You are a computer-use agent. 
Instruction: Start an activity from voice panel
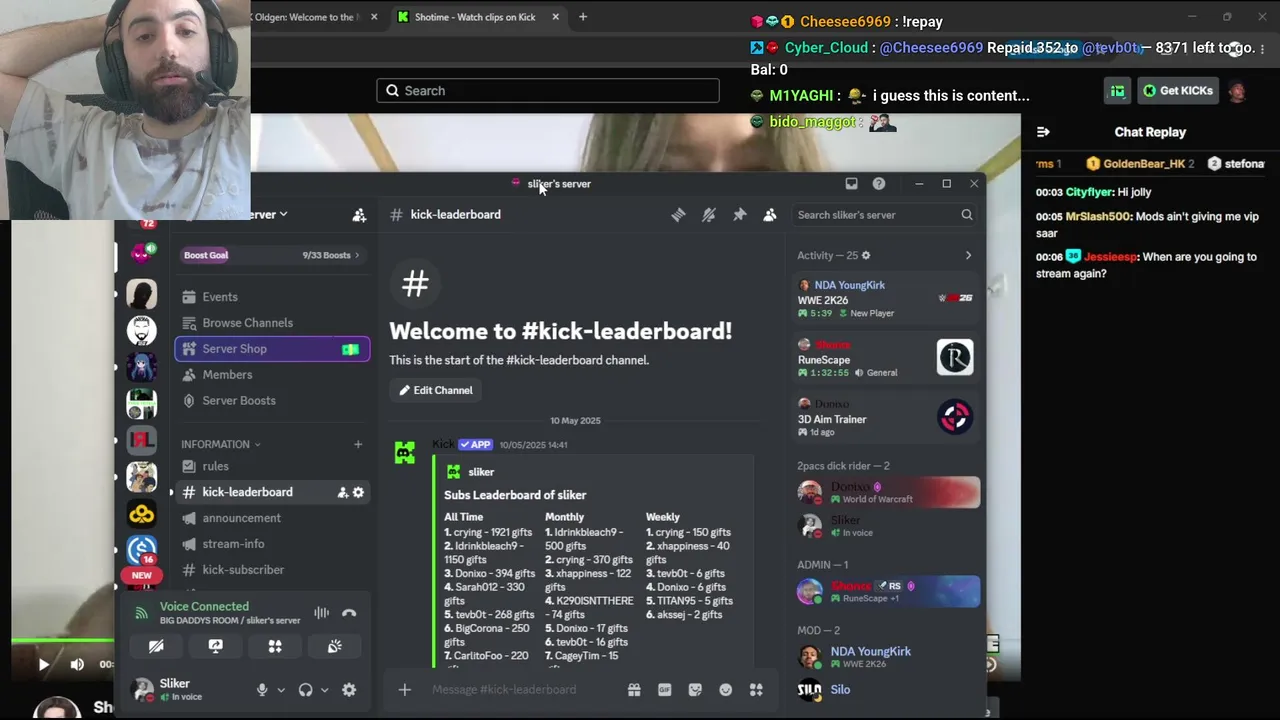pos(275,647)
